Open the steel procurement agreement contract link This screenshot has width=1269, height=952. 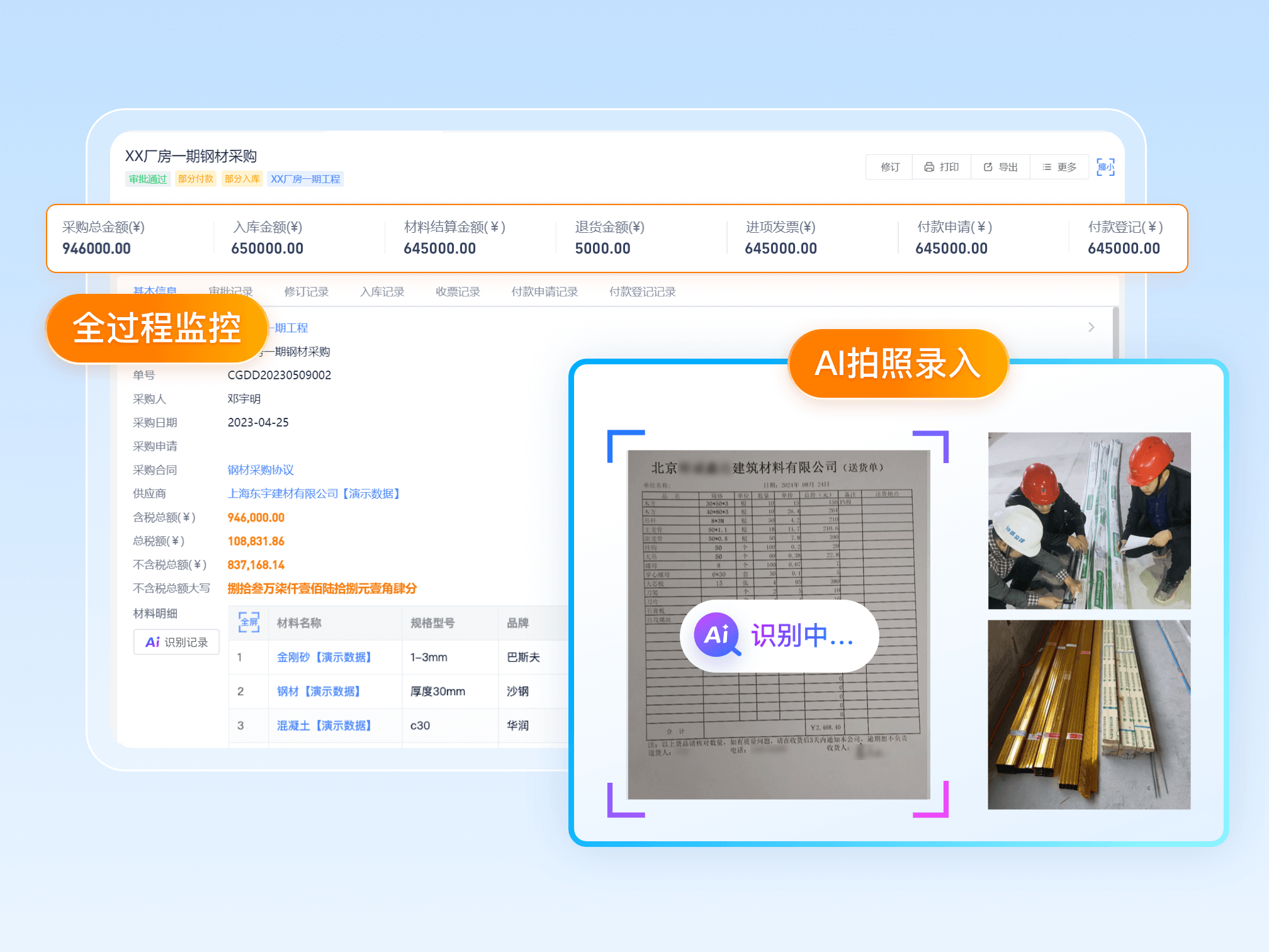[261, 470]
